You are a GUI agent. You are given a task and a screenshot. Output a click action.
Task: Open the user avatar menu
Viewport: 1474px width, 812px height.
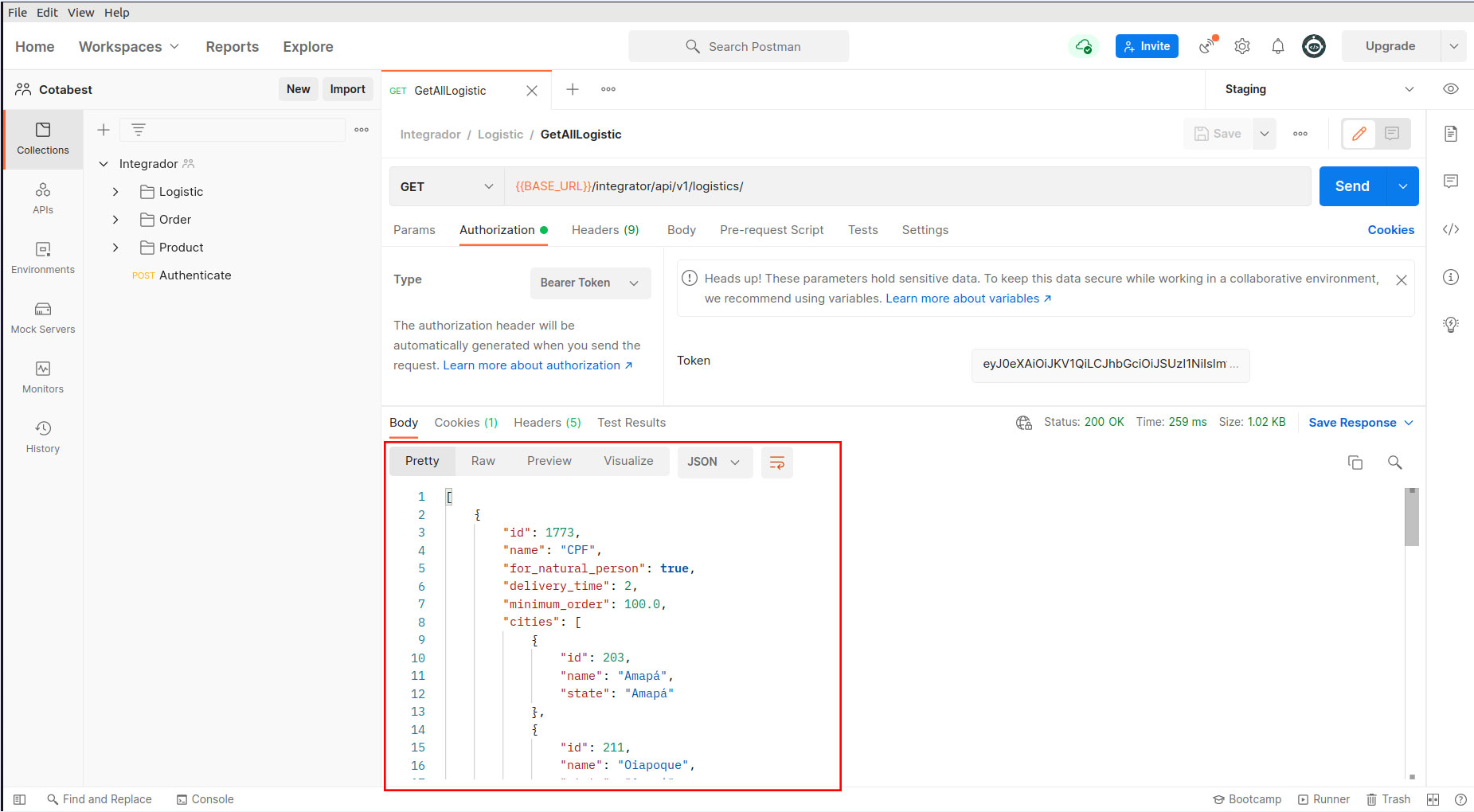1314,46
